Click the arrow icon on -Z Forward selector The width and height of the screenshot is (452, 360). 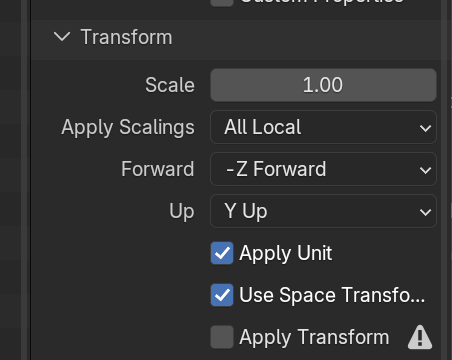click(x=425, y=170)
